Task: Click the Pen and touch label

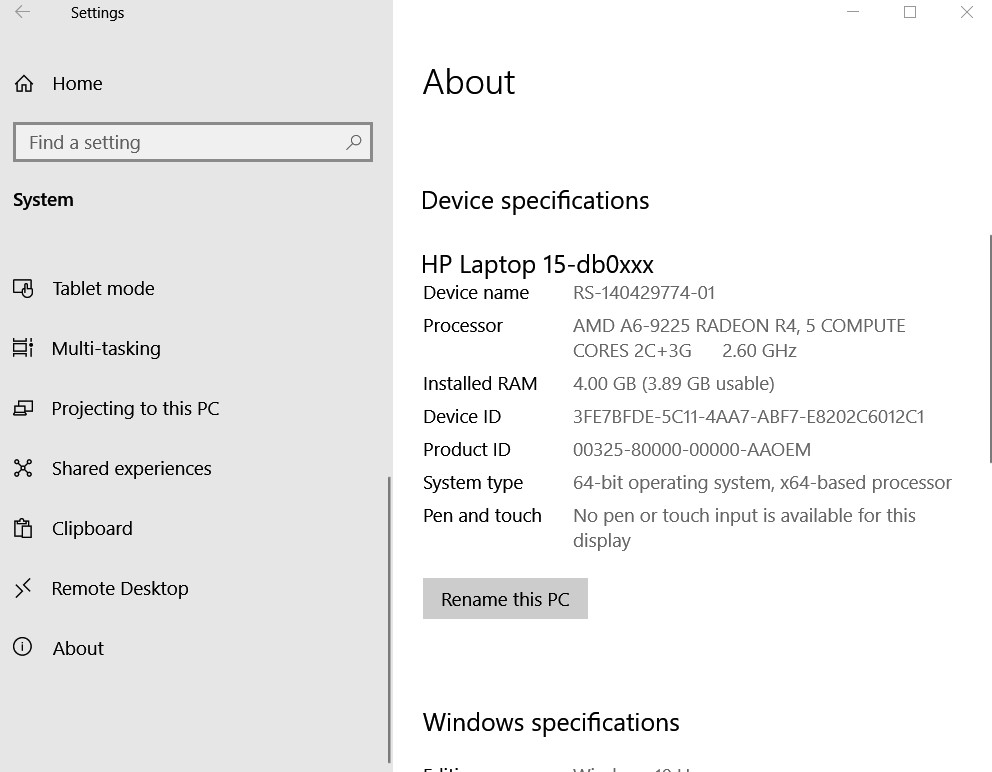Action: [482, 515]
